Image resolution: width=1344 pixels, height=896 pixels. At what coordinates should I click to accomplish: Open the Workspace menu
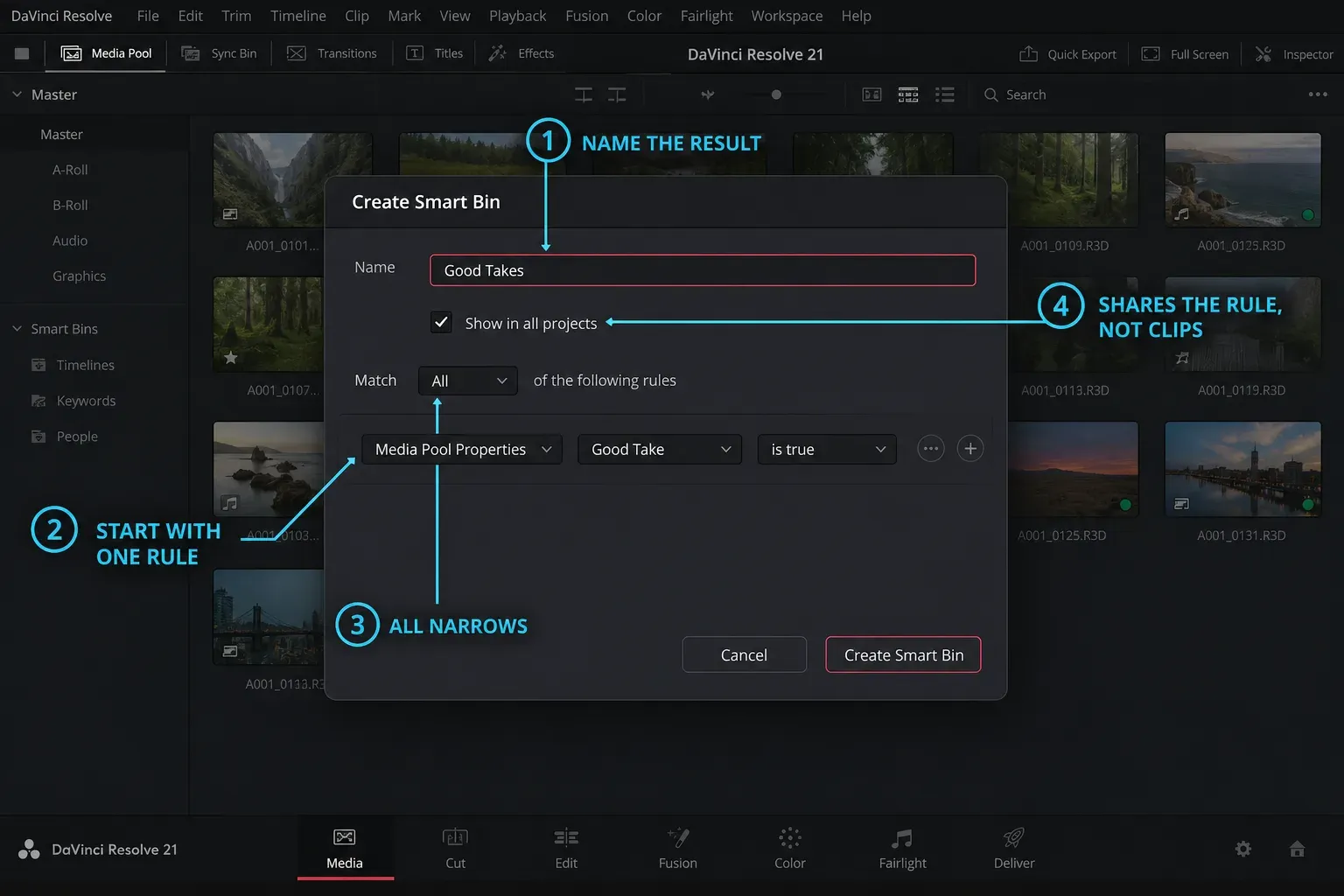point(787,16)
